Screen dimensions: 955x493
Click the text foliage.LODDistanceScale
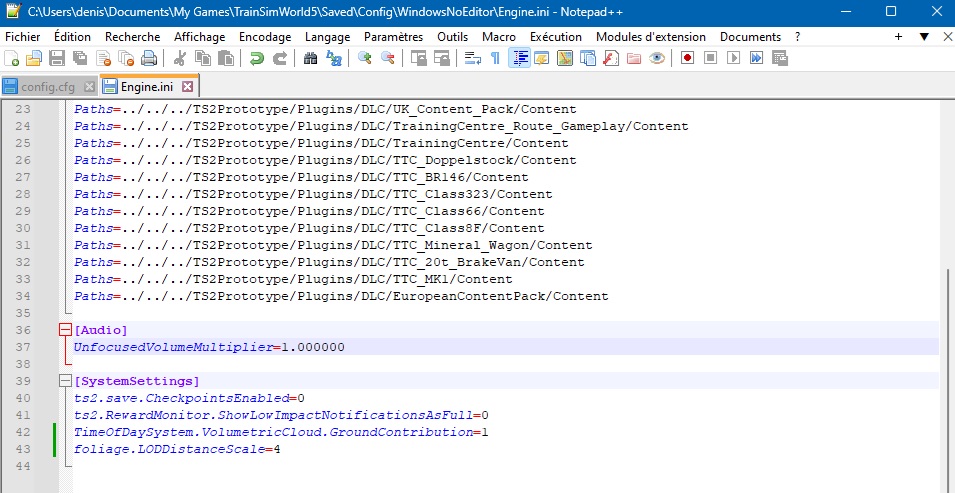(x=169, y=450)
